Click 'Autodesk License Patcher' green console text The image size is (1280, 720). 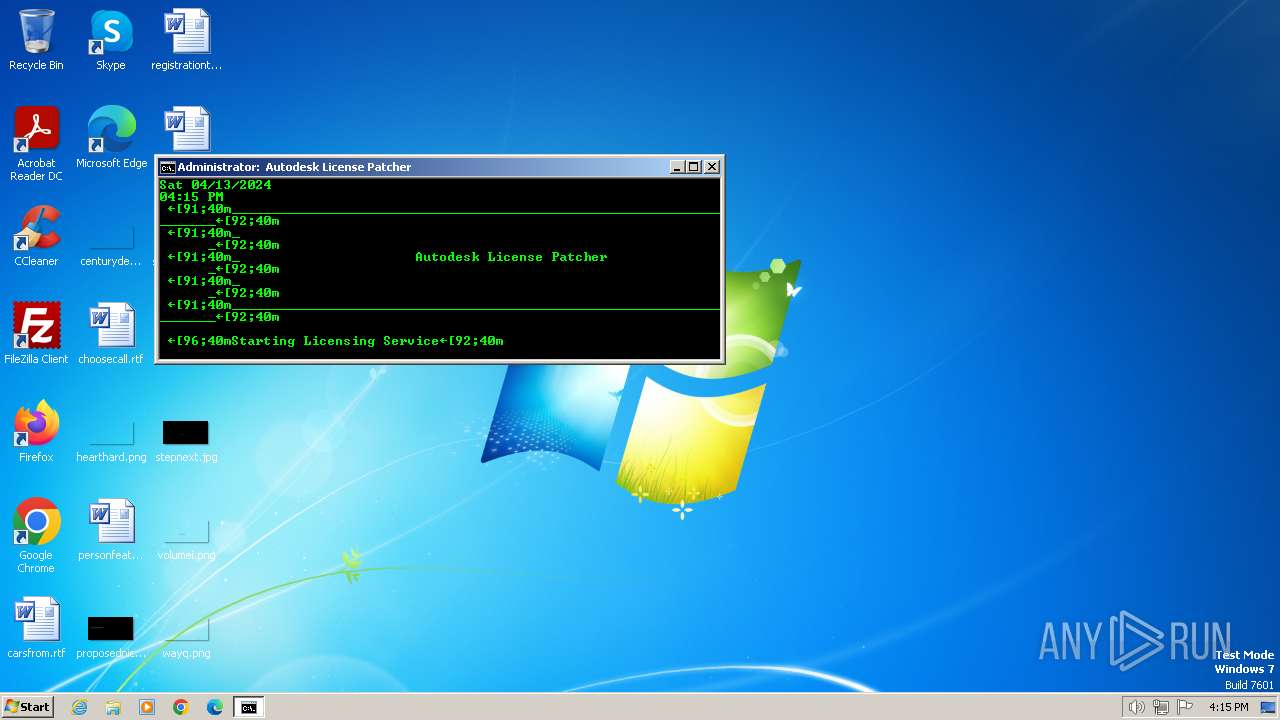tap(511, 257)
